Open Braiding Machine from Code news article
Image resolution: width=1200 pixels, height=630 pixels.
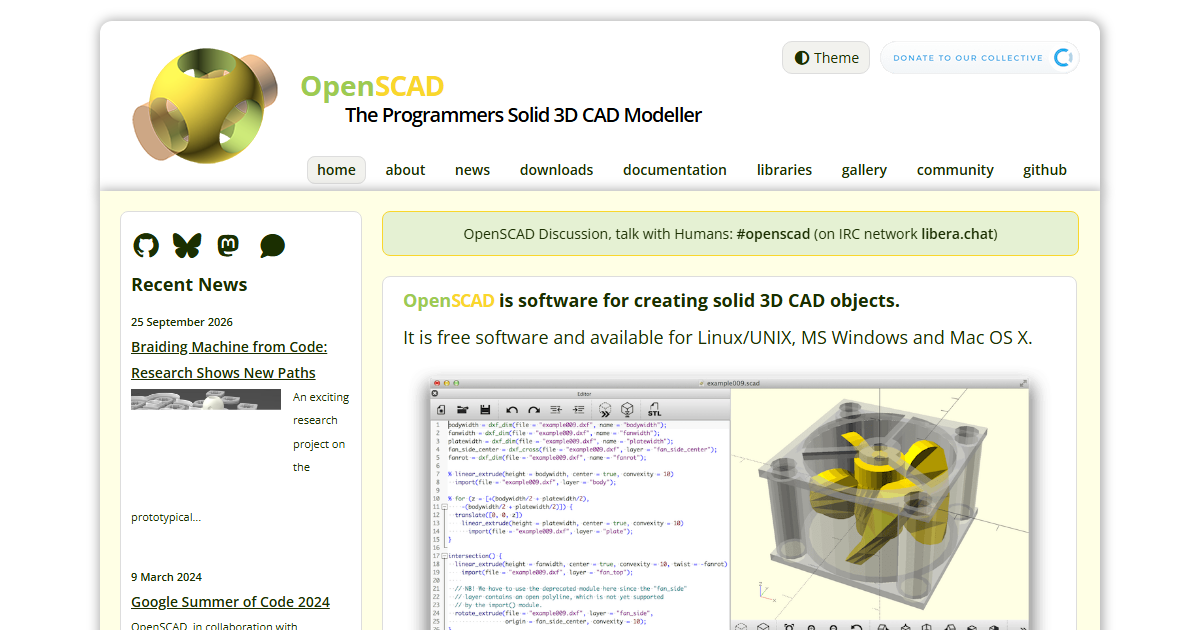[x=229, y=360]
